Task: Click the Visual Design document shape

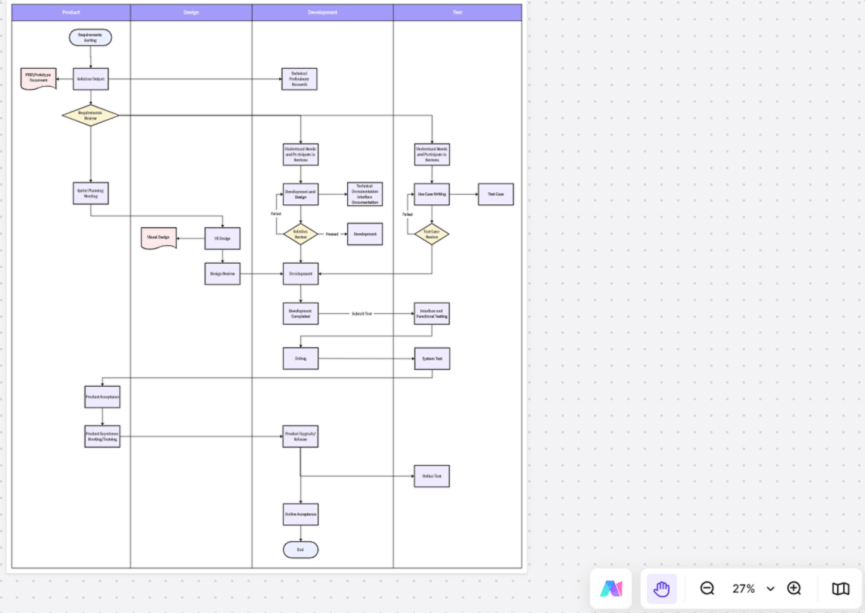Action: 159,238
